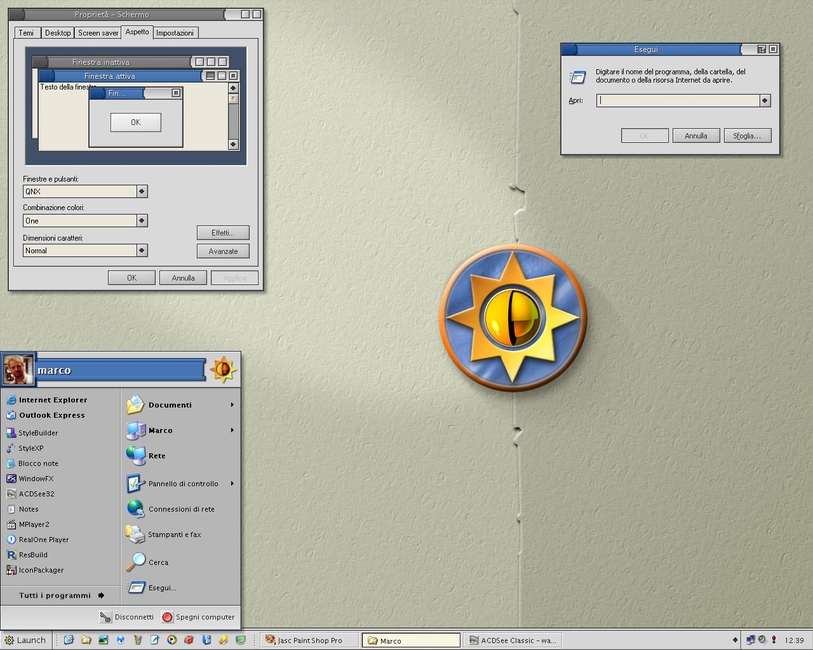This screenshot has width=813, height=650.
Task: Open the Apri history dropdown in Esegui
Action: (765, 101)
